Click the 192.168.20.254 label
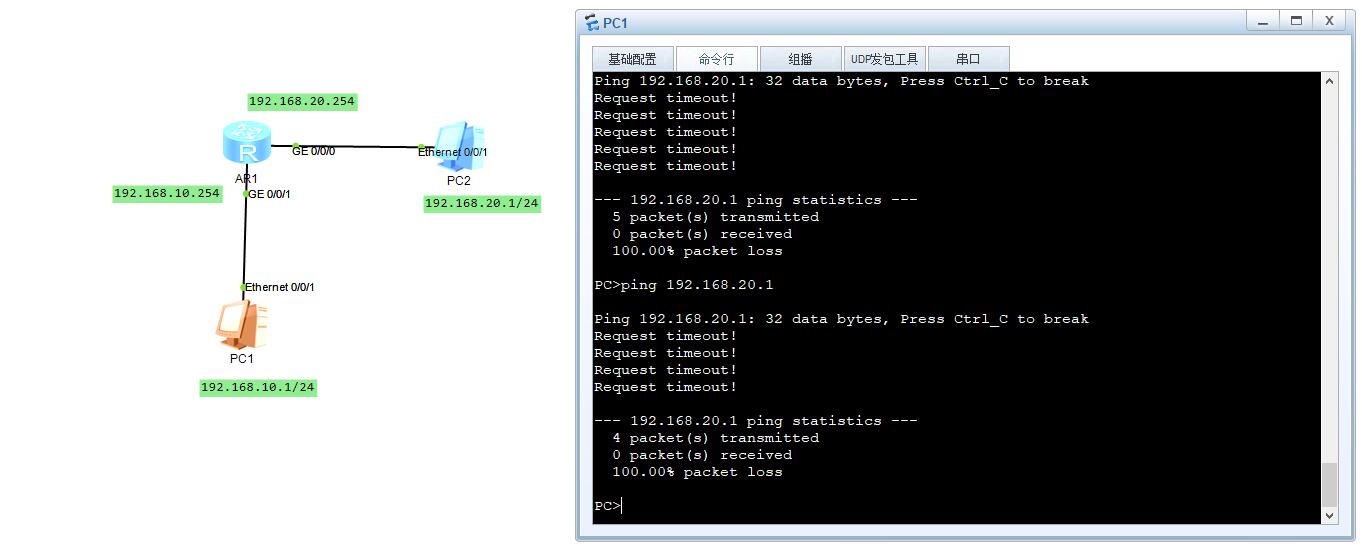 click(x=301, y=101)
